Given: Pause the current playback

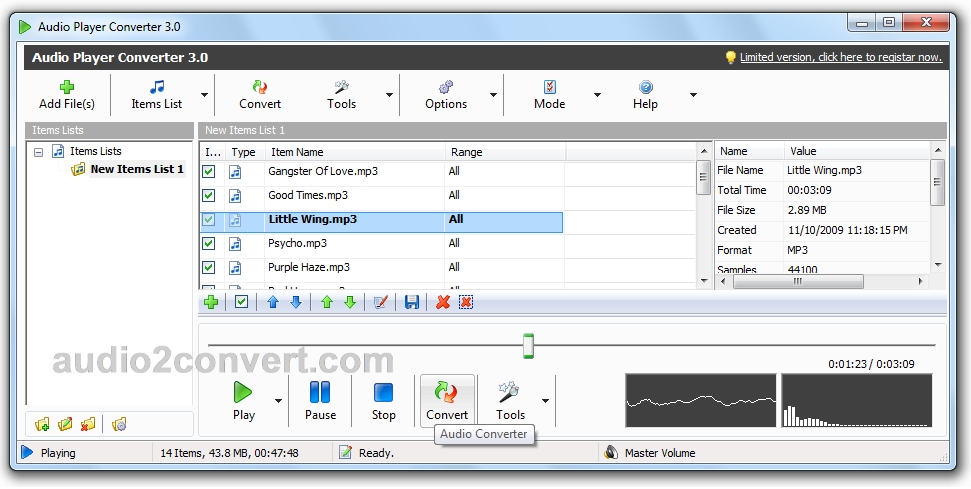Looking at the screenshot, I should (320, 400).
